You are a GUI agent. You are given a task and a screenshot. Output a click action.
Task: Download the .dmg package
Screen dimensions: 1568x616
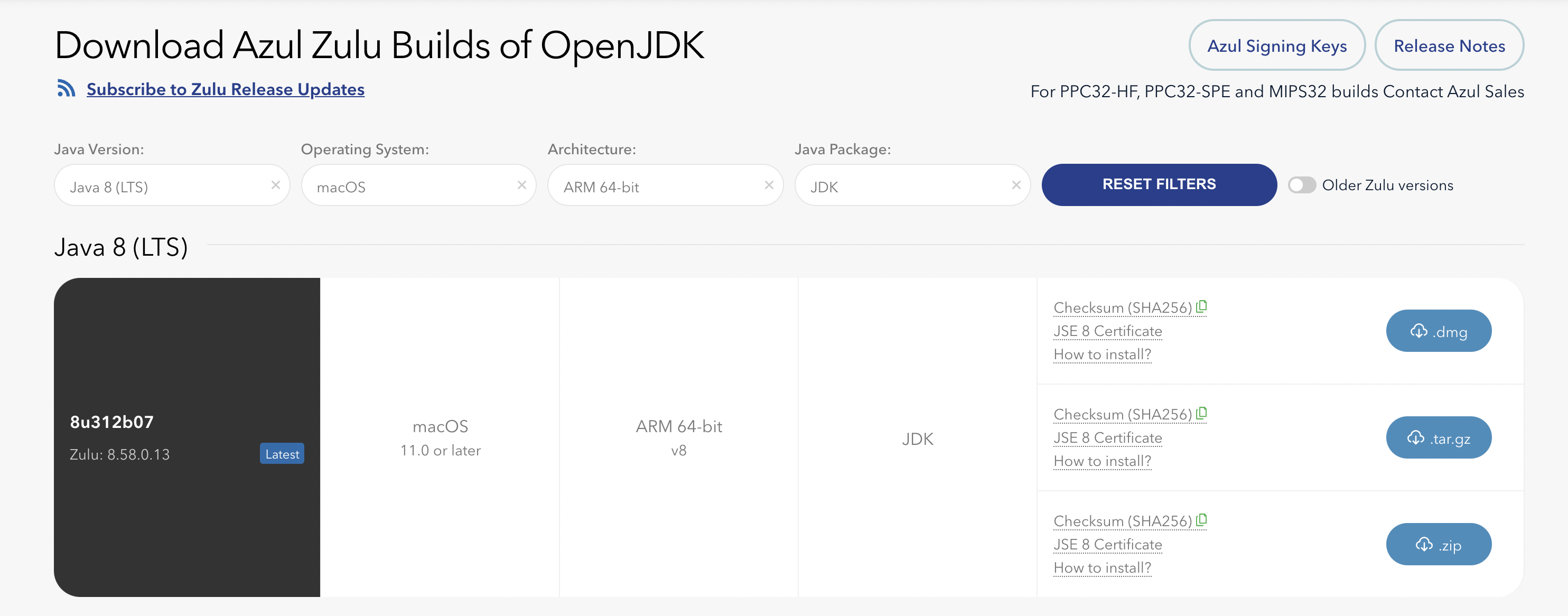(x=1439, y=331)
